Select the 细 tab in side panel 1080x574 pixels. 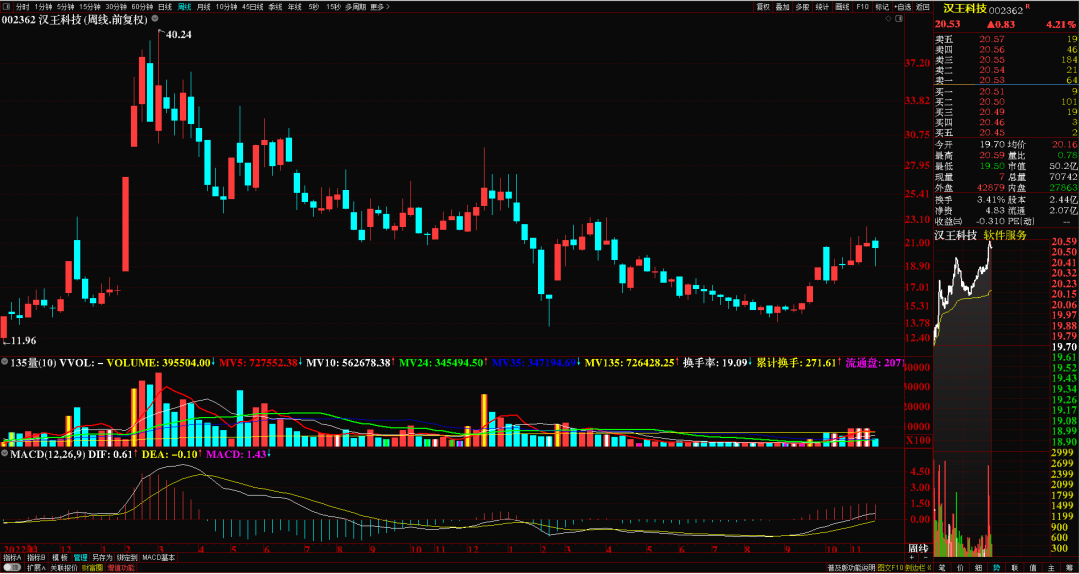pos(978,568)
